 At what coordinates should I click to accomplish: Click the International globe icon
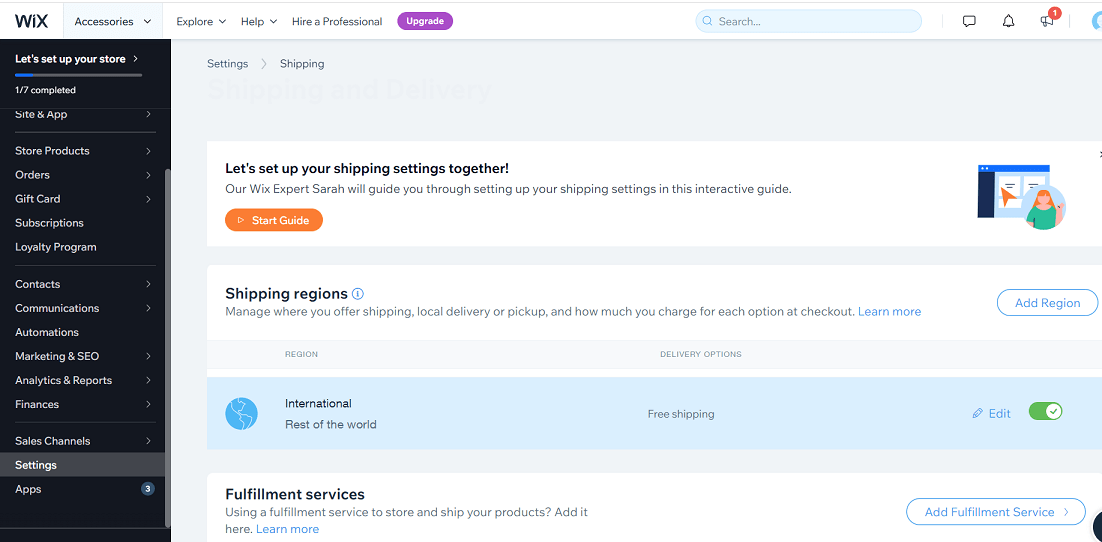point(241,414)
